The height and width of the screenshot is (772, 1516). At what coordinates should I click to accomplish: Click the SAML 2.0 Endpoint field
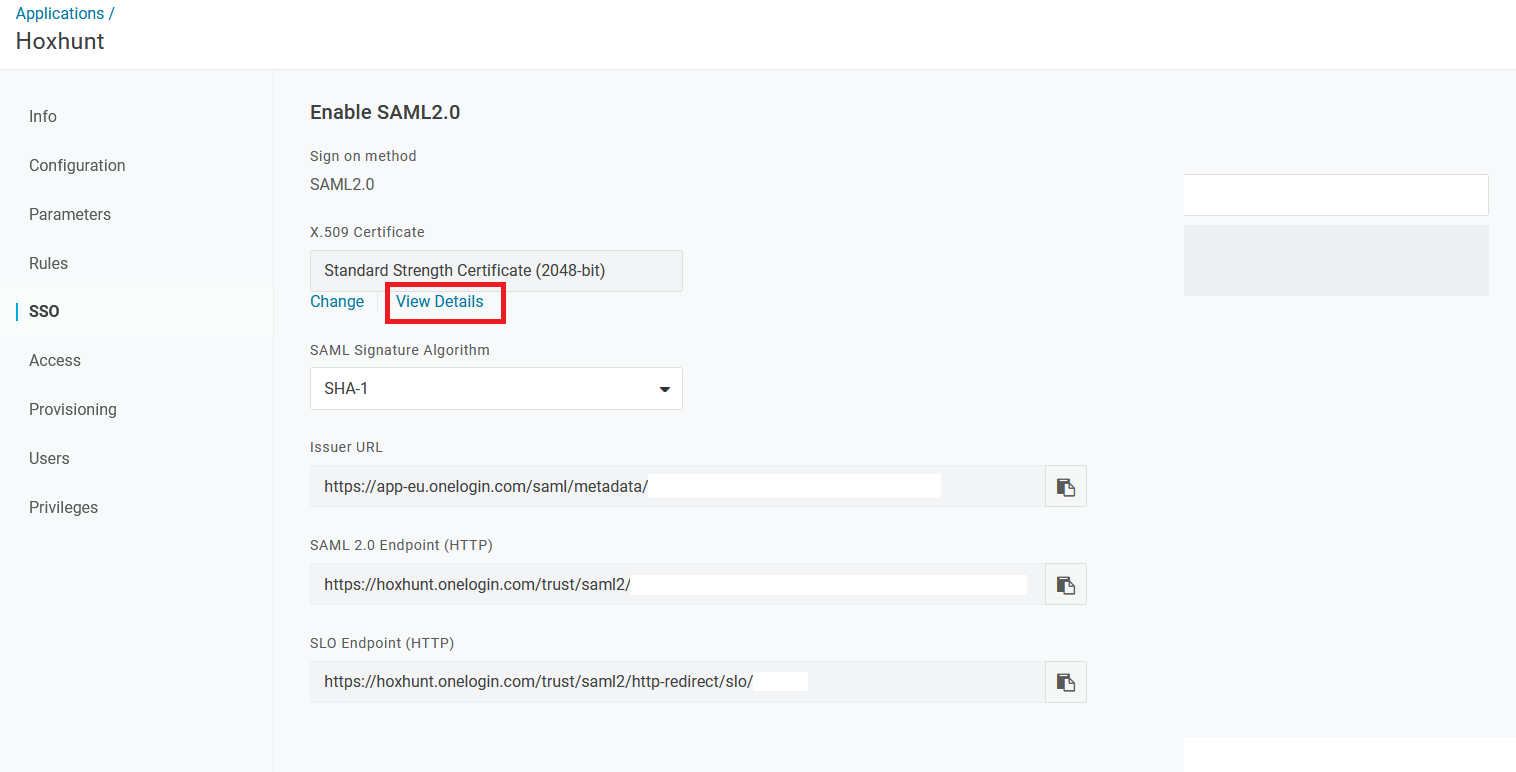677,584
